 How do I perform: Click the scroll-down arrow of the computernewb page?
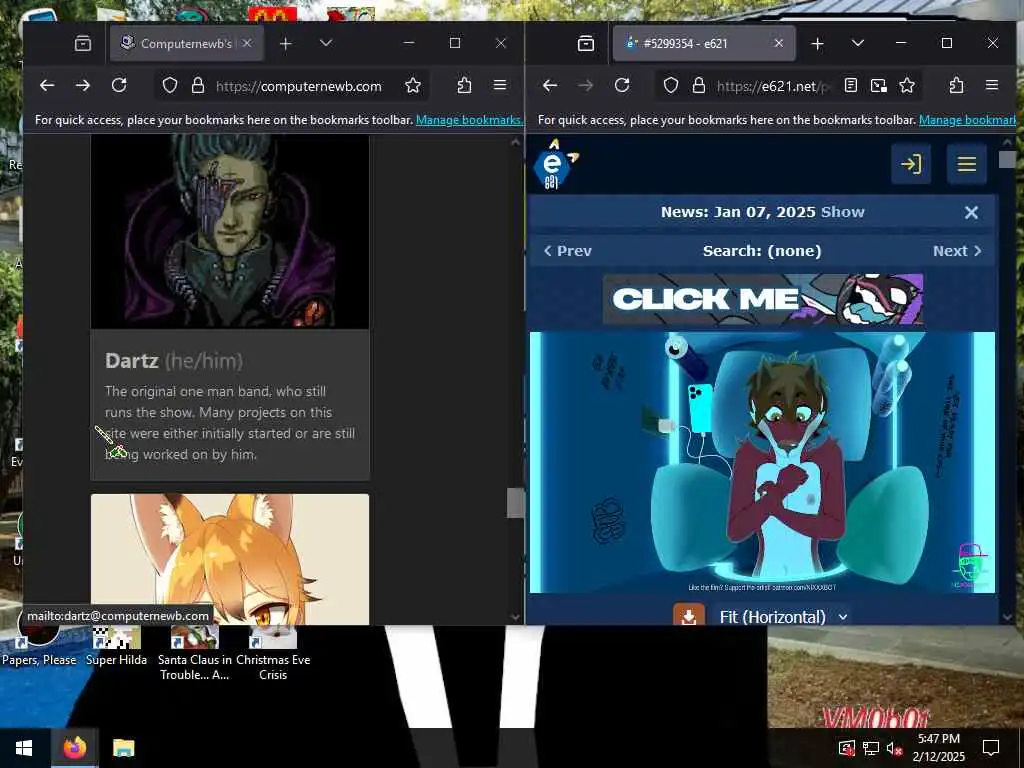515,616
